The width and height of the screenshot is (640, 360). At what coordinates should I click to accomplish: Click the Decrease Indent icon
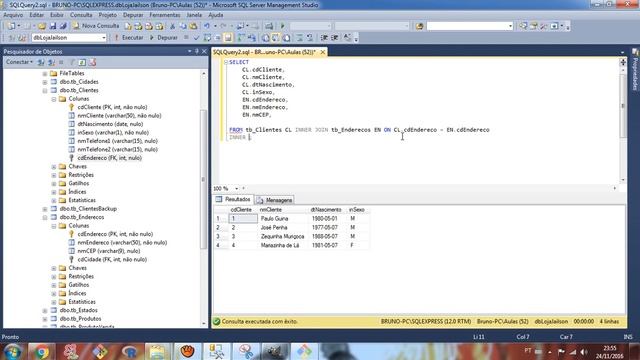pyautogui.click(x=324, y=38)
